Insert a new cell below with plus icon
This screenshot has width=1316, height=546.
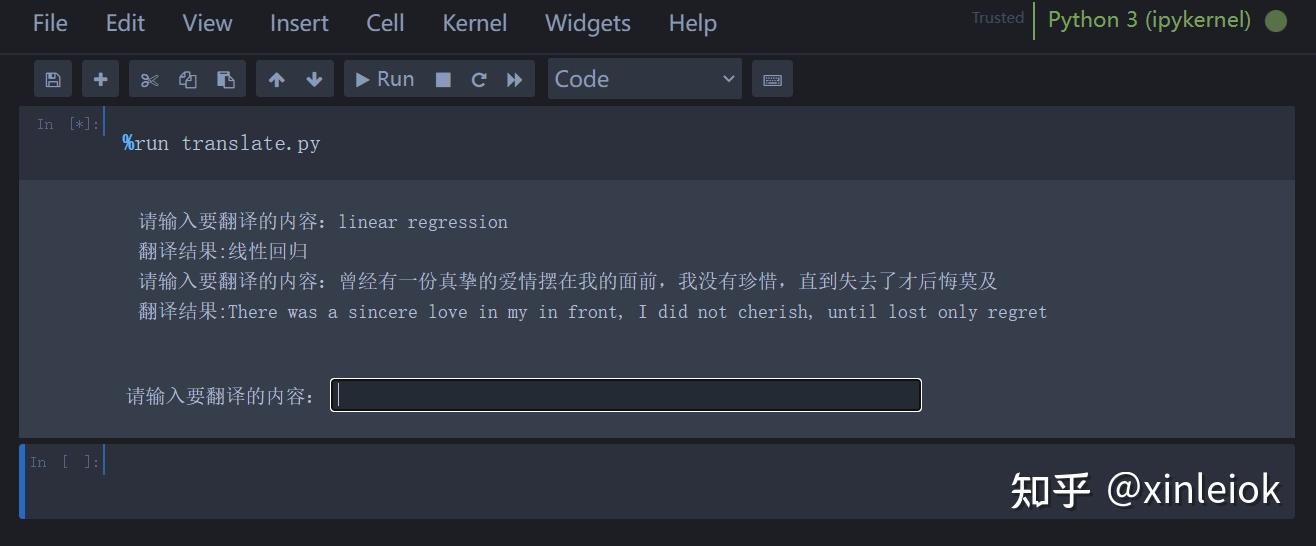click(x=100, y=79)
